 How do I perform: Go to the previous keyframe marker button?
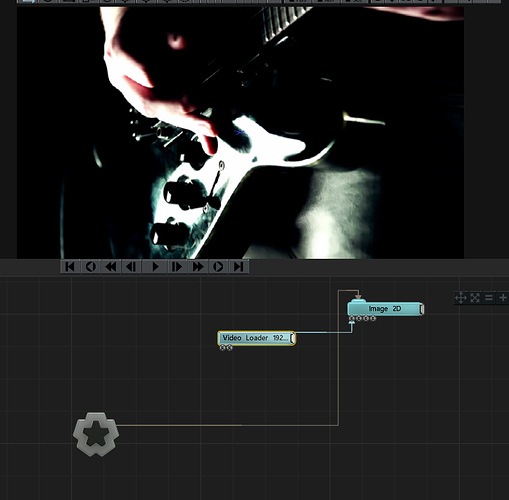point(91,267)
